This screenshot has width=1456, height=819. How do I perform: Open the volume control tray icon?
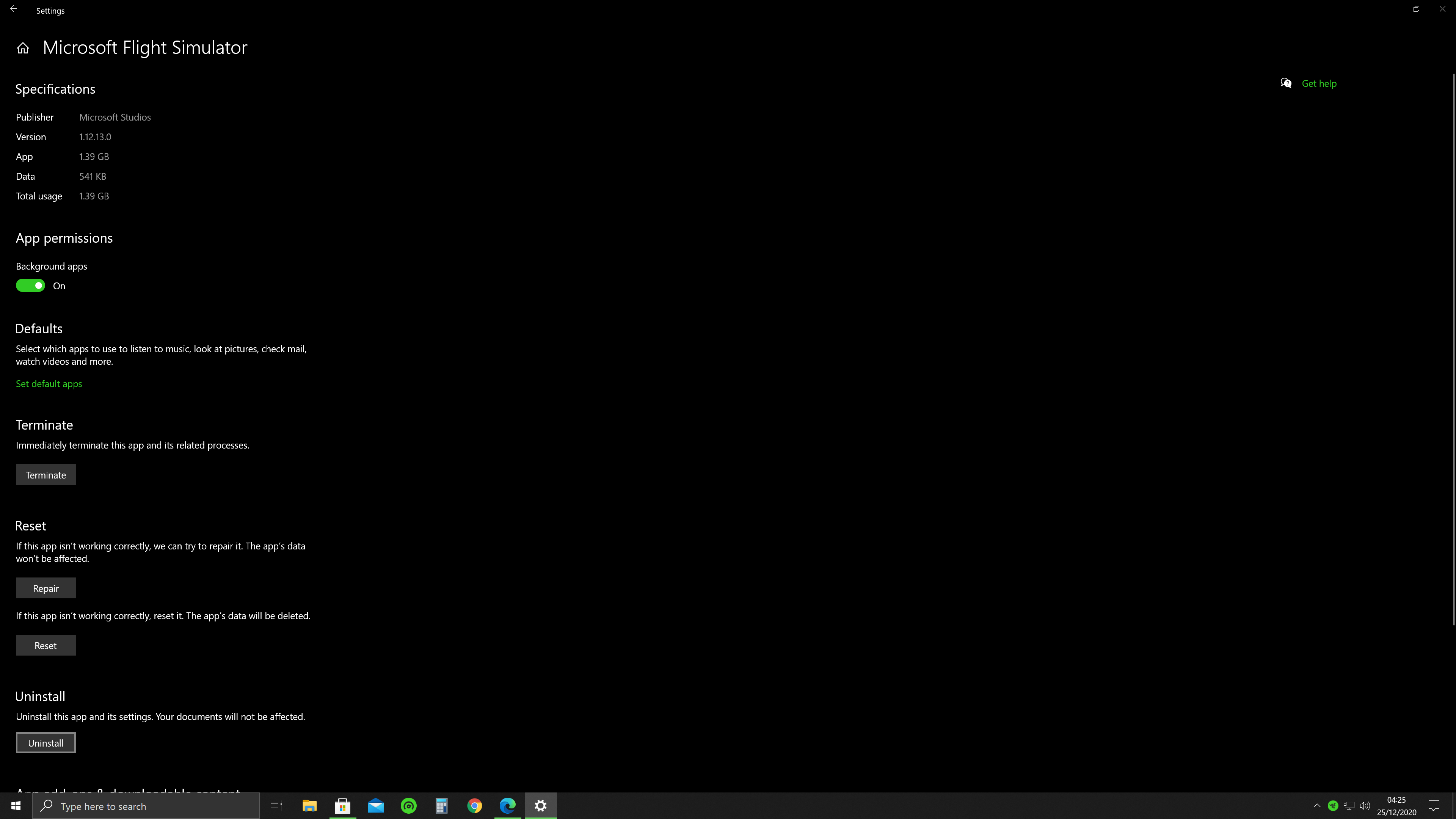pos(1365,805)
